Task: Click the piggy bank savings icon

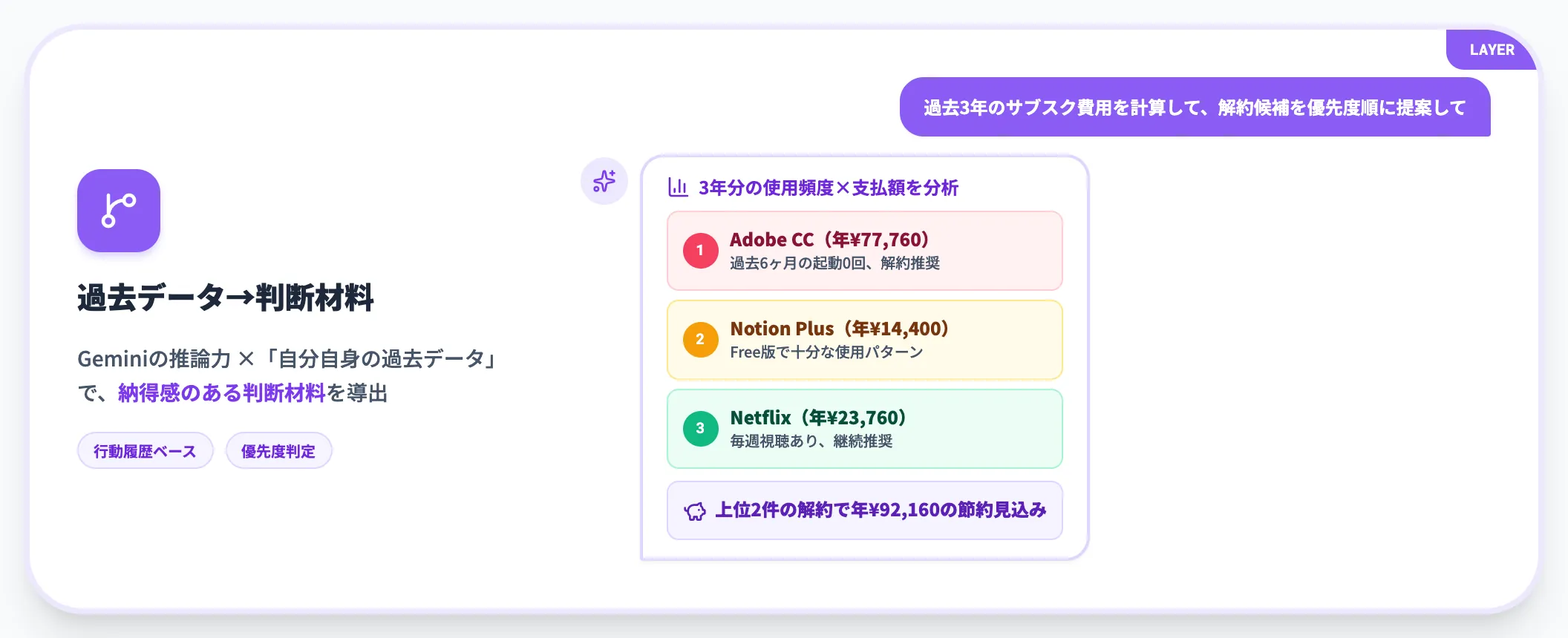Action: coord(695,511)
